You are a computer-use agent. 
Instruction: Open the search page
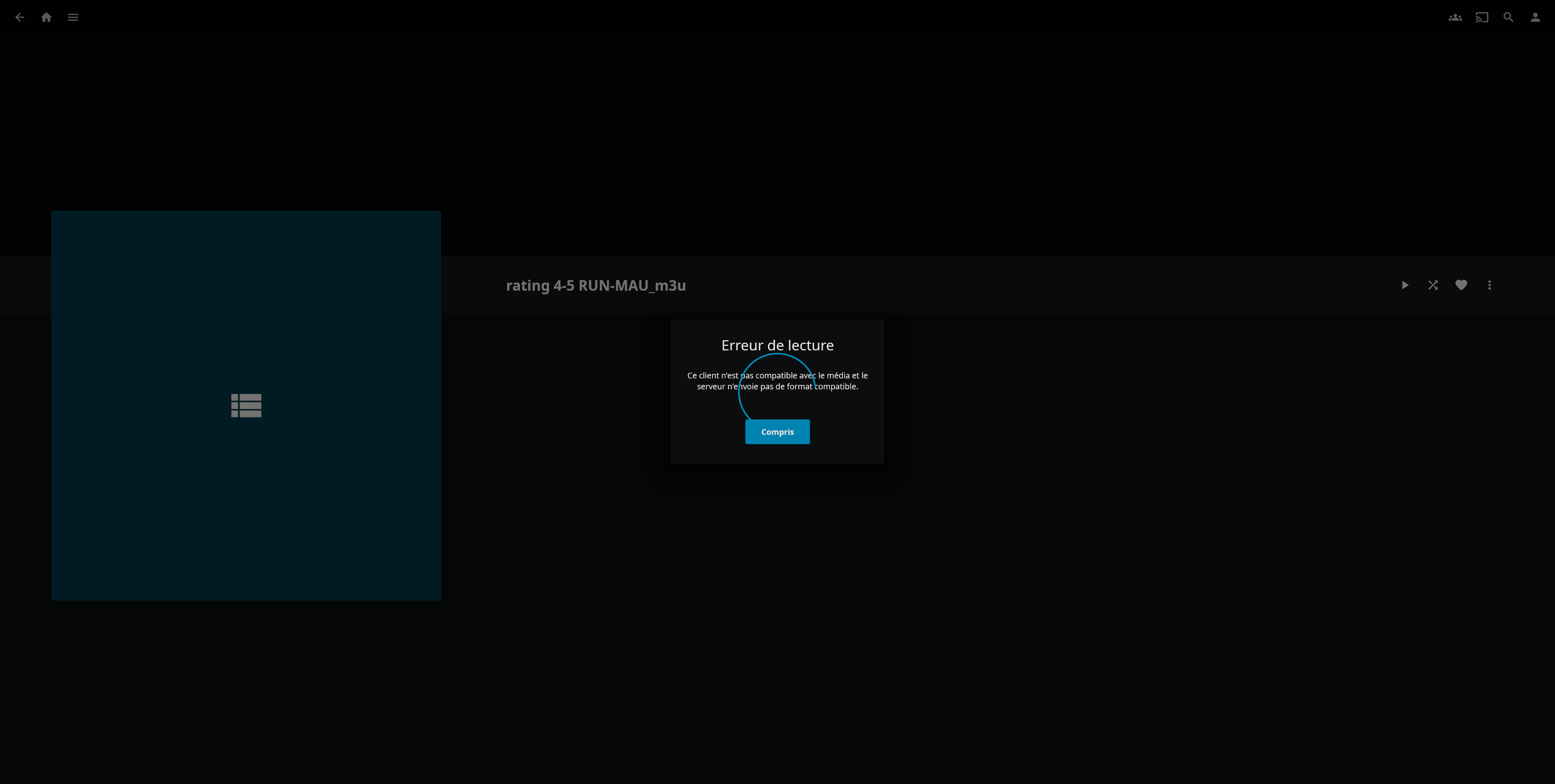(1509, 17)
